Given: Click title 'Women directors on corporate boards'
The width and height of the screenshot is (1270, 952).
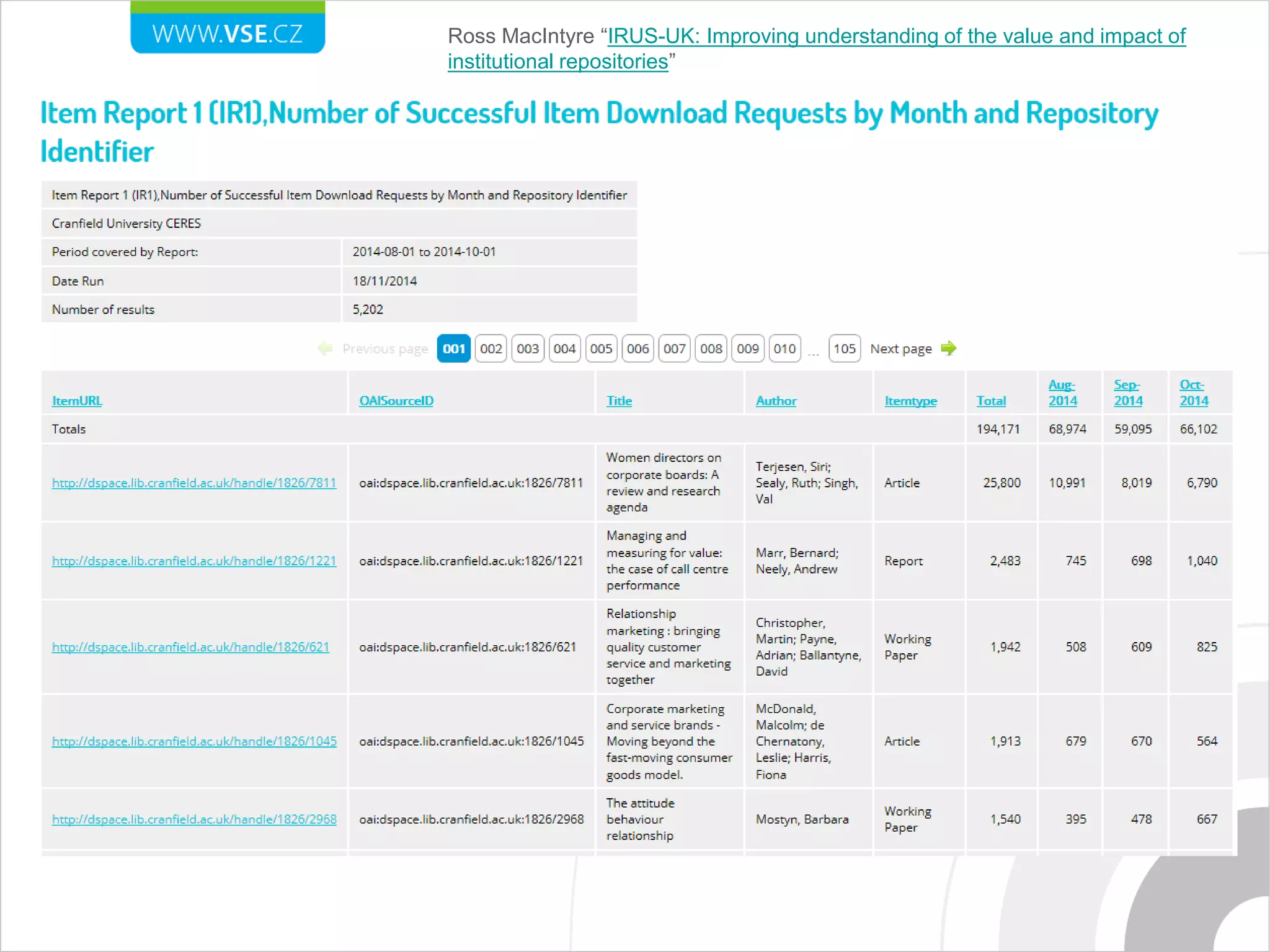Looking at the screenshot, I should pyautogui.click(x=664, y=483).
